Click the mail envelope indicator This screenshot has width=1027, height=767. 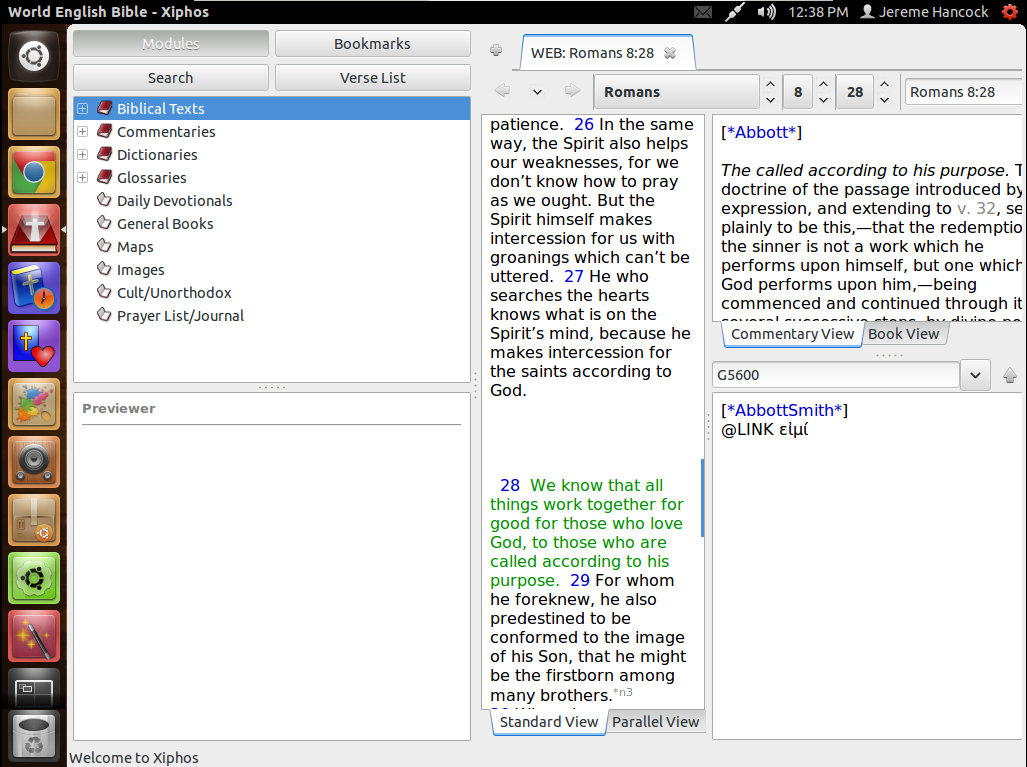coord(703,12)
